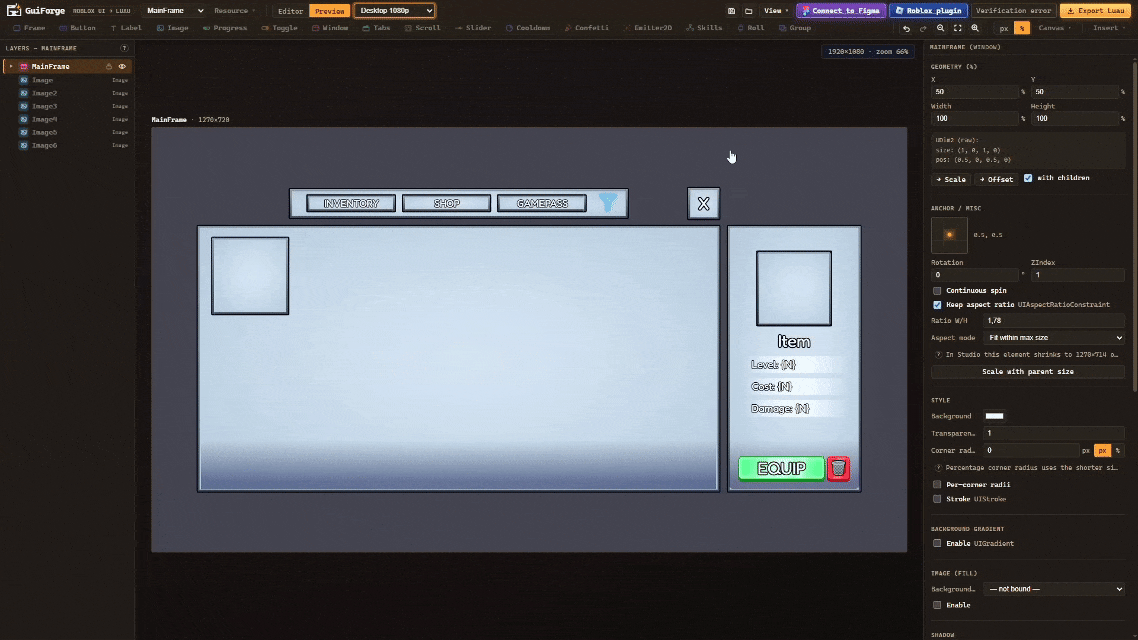Add a Button element from the toolbar
This screenshot has height=640, width=1138.
pos(78,28)
